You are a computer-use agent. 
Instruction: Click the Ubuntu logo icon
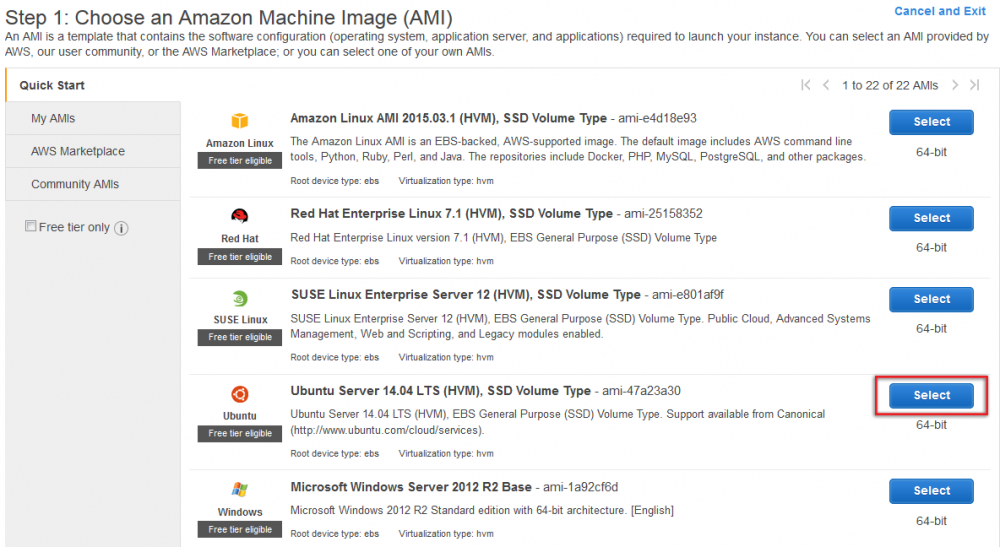click(x=240, y=394)
